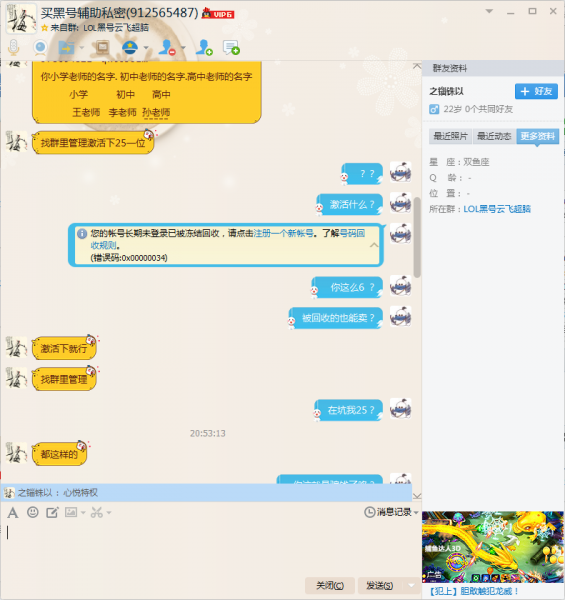Screen dimensions: 565x600
Task: Switch to the 最近照片 tab
Action: point(450,136)
